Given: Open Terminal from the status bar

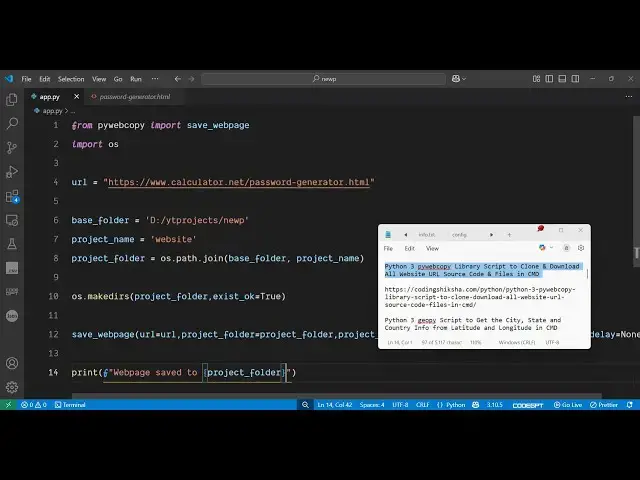Looking at the screenshot, I should 70,405.
